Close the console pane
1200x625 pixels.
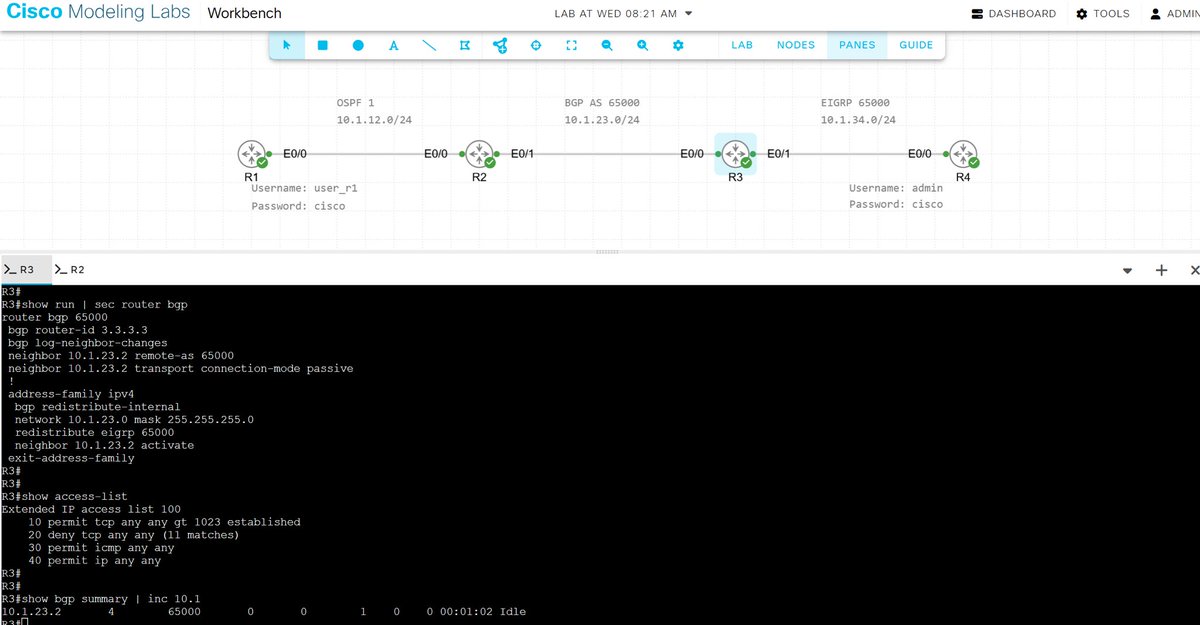point(1194,270)
